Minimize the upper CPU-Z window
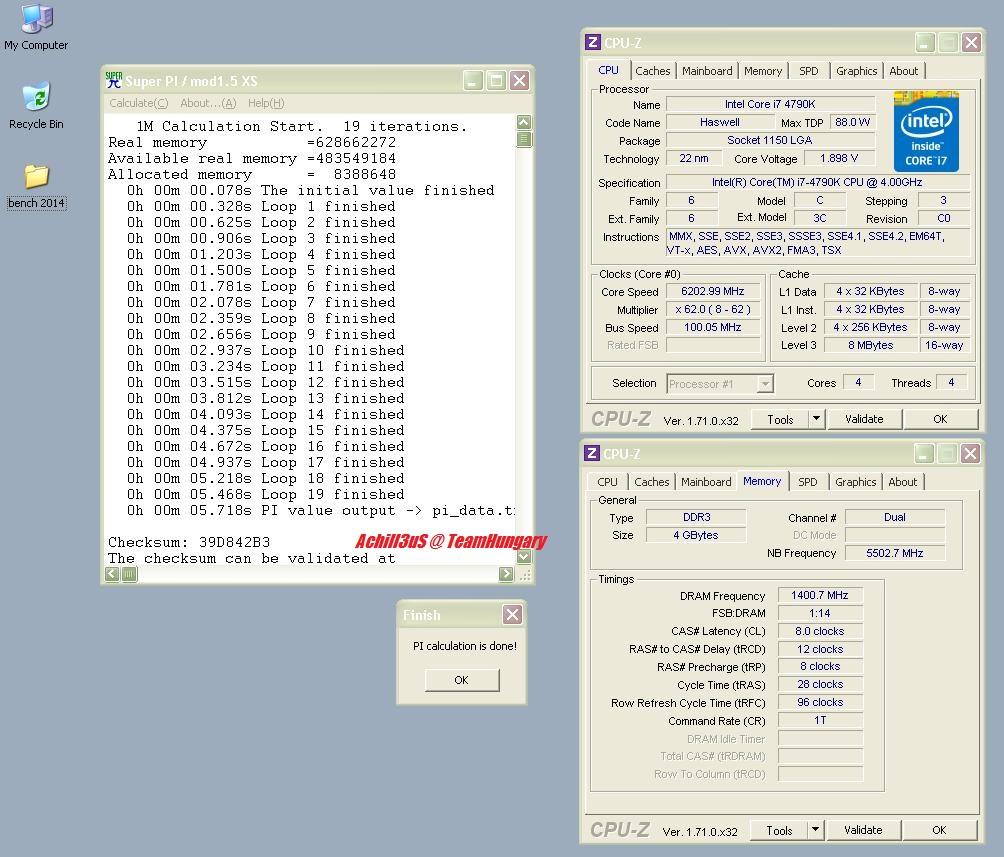 pyautogui.click(x=924, y=43)
